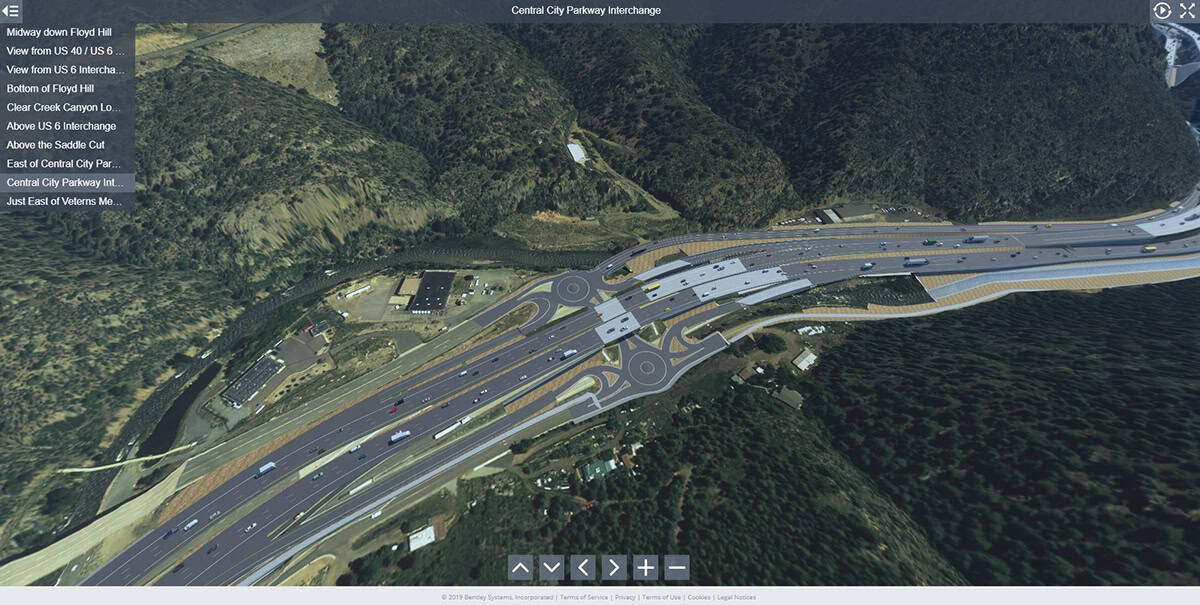
Task: Rotate the view with the right arrow
Action: pyautogui.click(x=614, y=568)
